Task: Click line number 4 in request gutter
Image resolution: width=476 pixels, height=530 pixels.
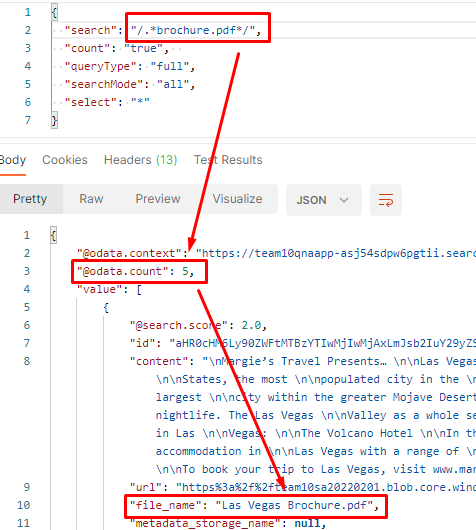Action: click(x=27, y=66)
